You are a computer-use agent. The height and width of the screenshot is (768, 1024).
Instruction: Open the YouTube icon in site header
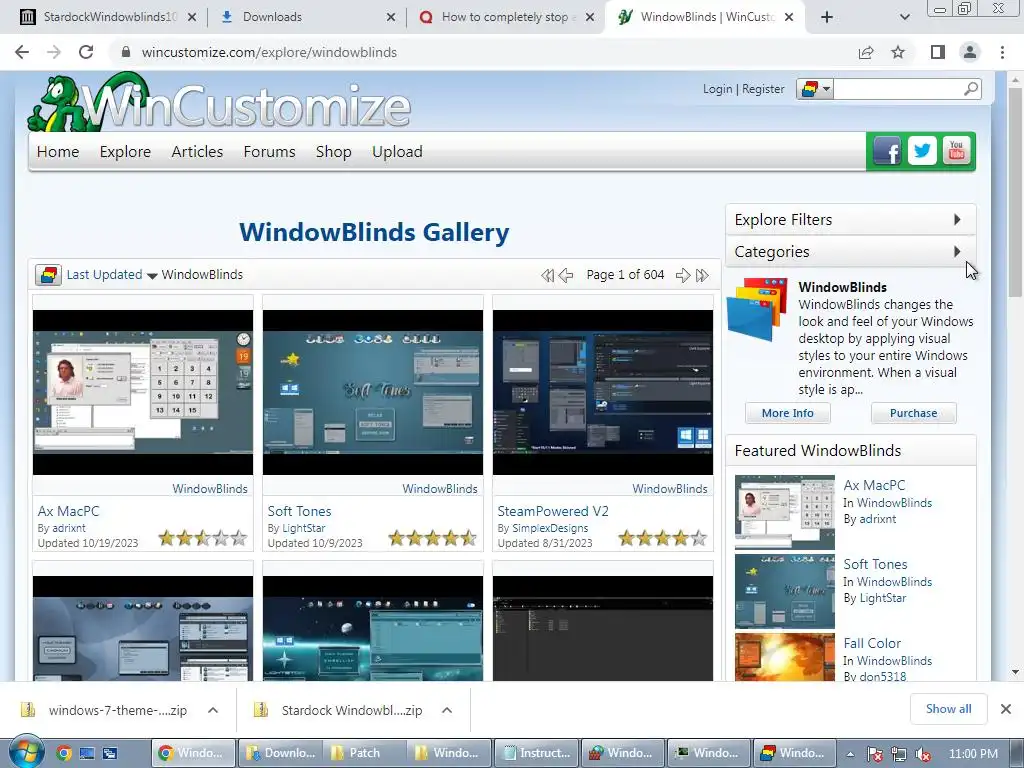click(957, 152)
